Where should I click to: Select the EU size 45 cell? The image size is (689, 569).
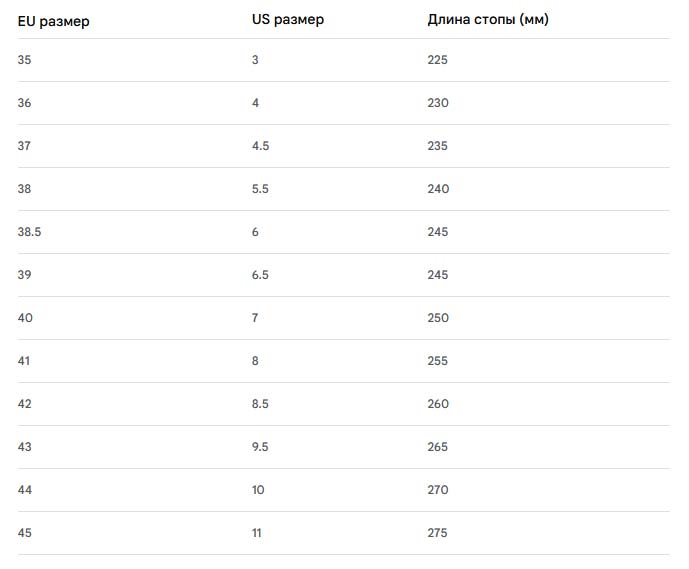[x=25, y=533]
